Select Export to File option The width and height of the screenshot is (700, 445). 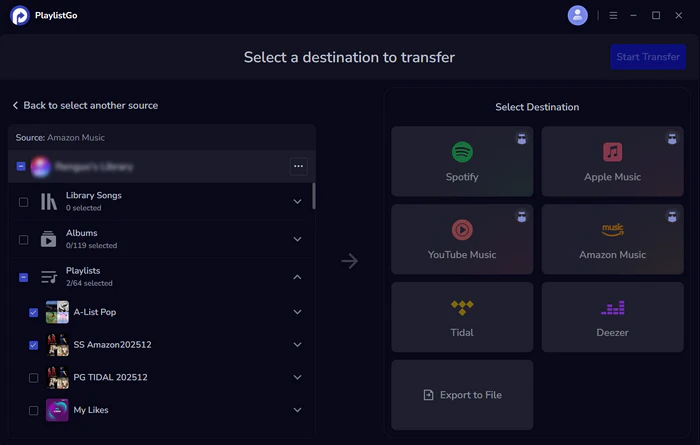(462, 395)
